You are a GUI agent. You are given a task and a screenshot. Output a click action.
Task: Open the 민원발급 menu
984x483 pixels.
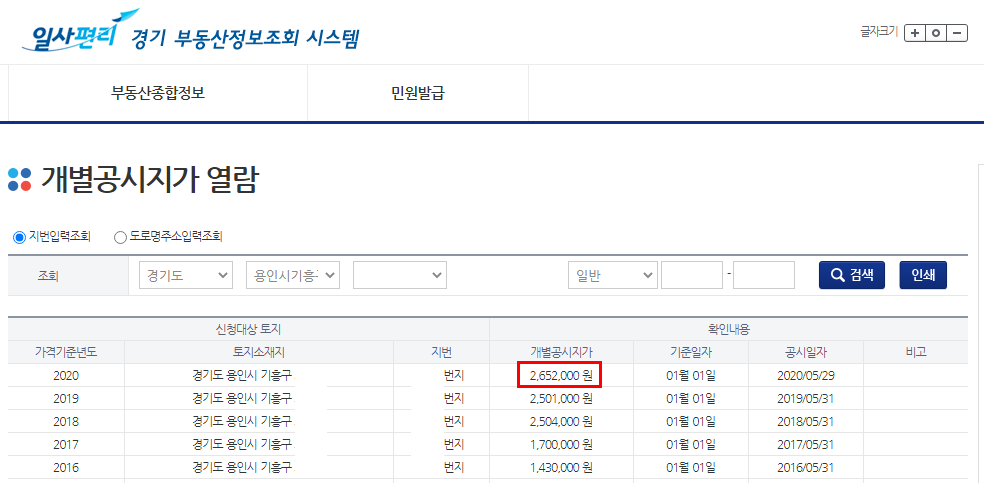click(x=418, y=93)
